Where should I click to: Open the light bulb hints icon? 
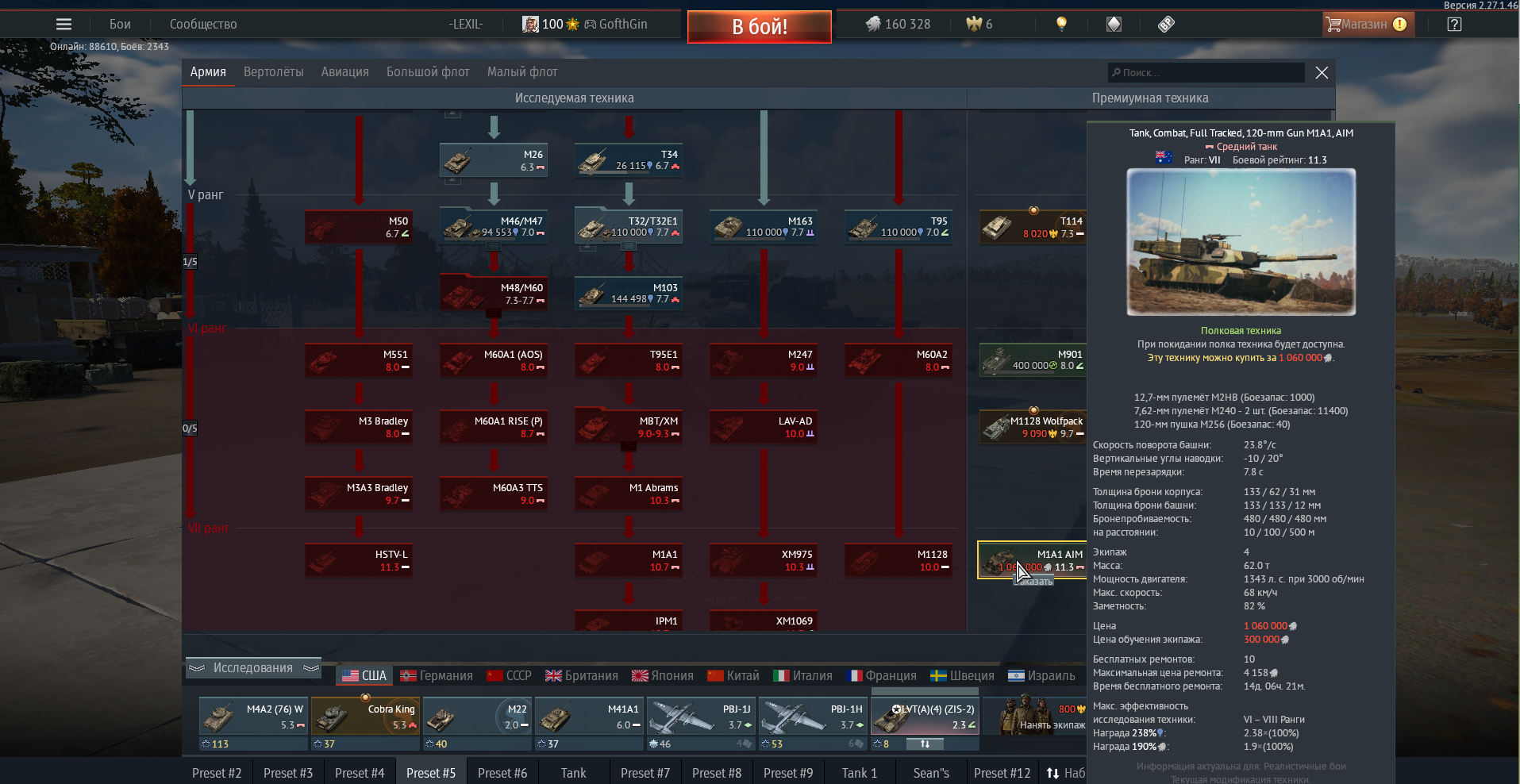[1061, 24]
